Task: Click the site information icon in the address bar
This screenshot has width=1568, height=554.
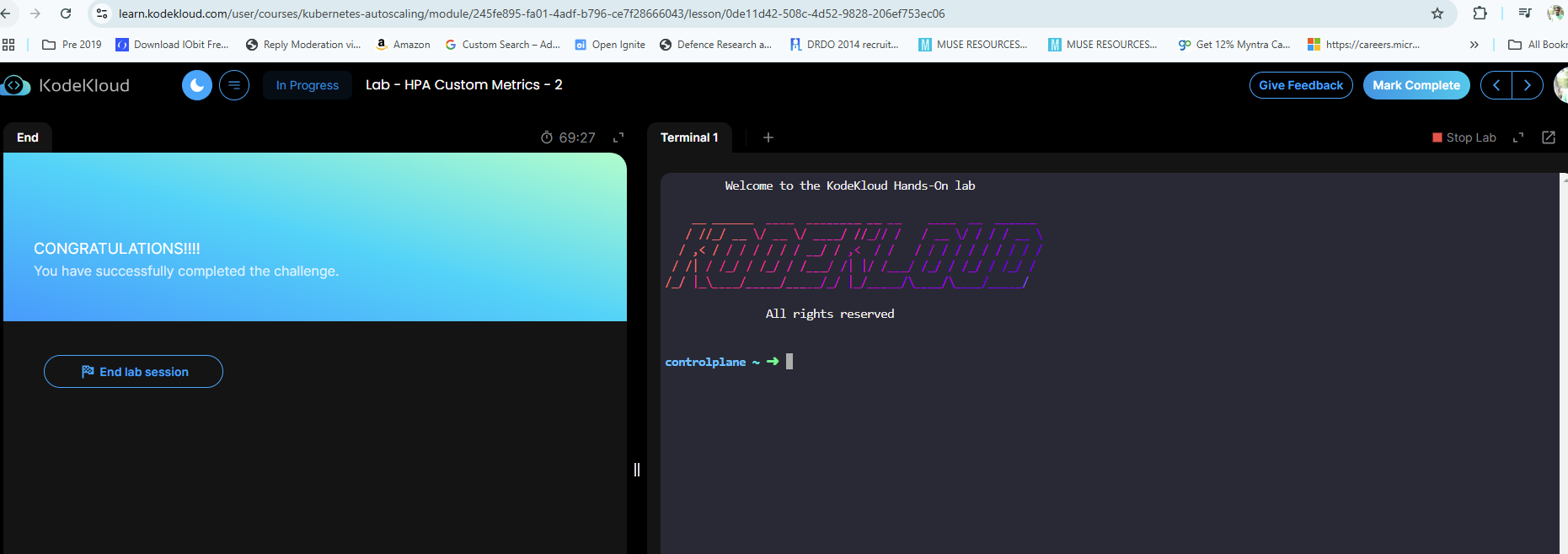Action: [102, 13]
